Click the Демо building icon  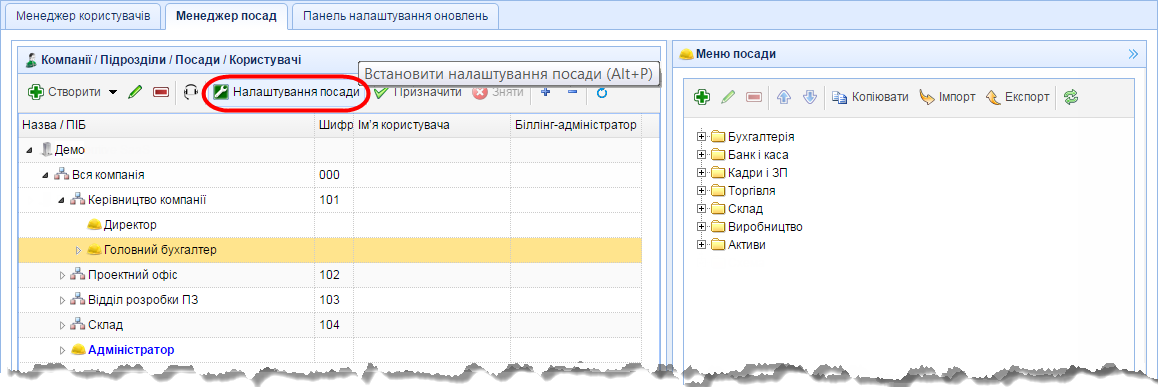coord(47,150)
